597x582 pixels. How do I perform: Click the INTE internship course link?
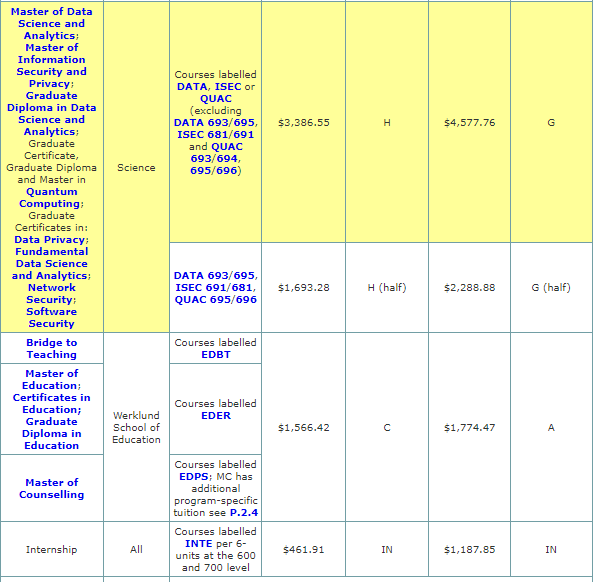(198, 544)
